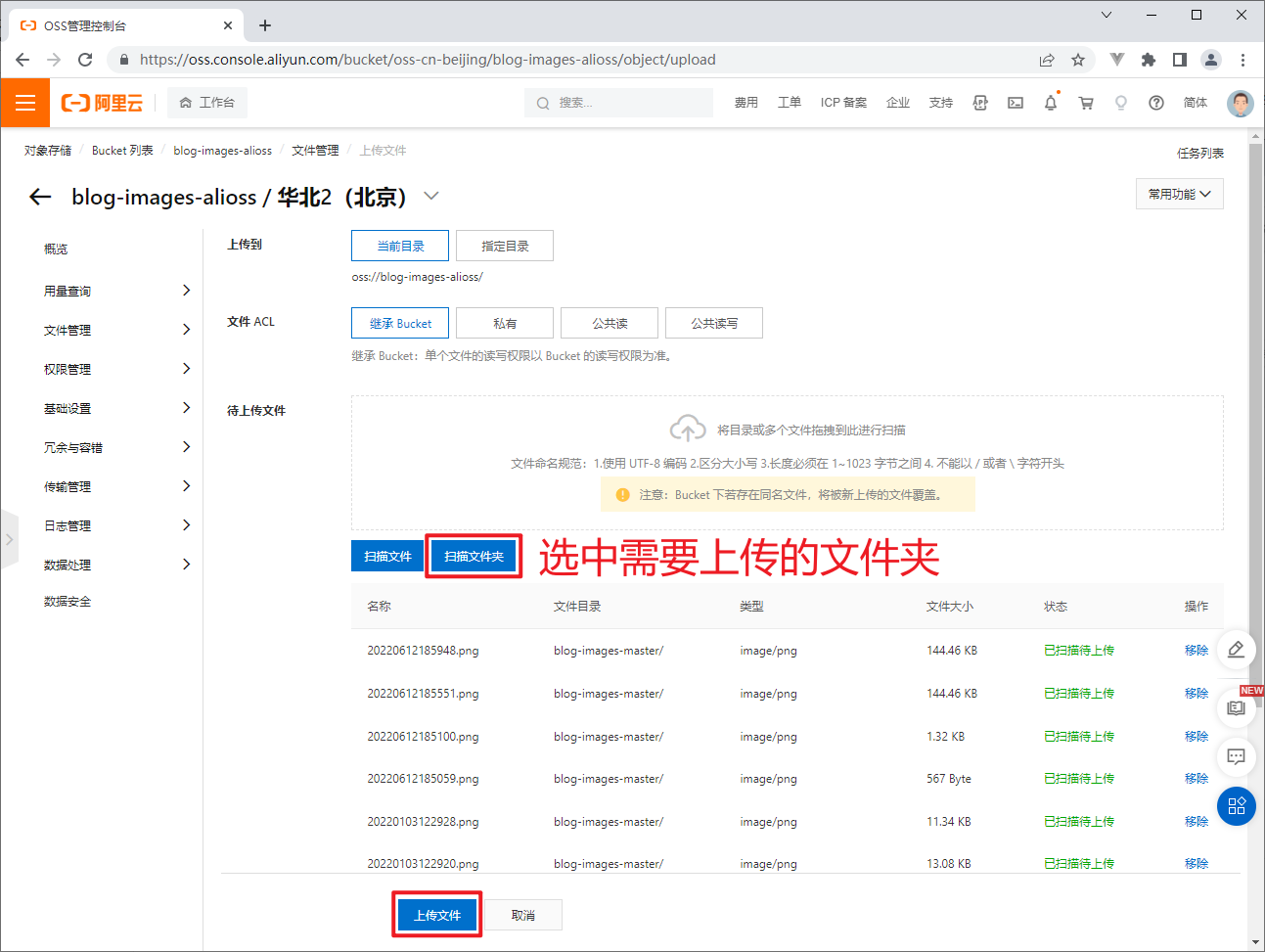Open Chrome extensions puzzle icon
Viewport: 1265px width, 952px height.
(1149, 60)
